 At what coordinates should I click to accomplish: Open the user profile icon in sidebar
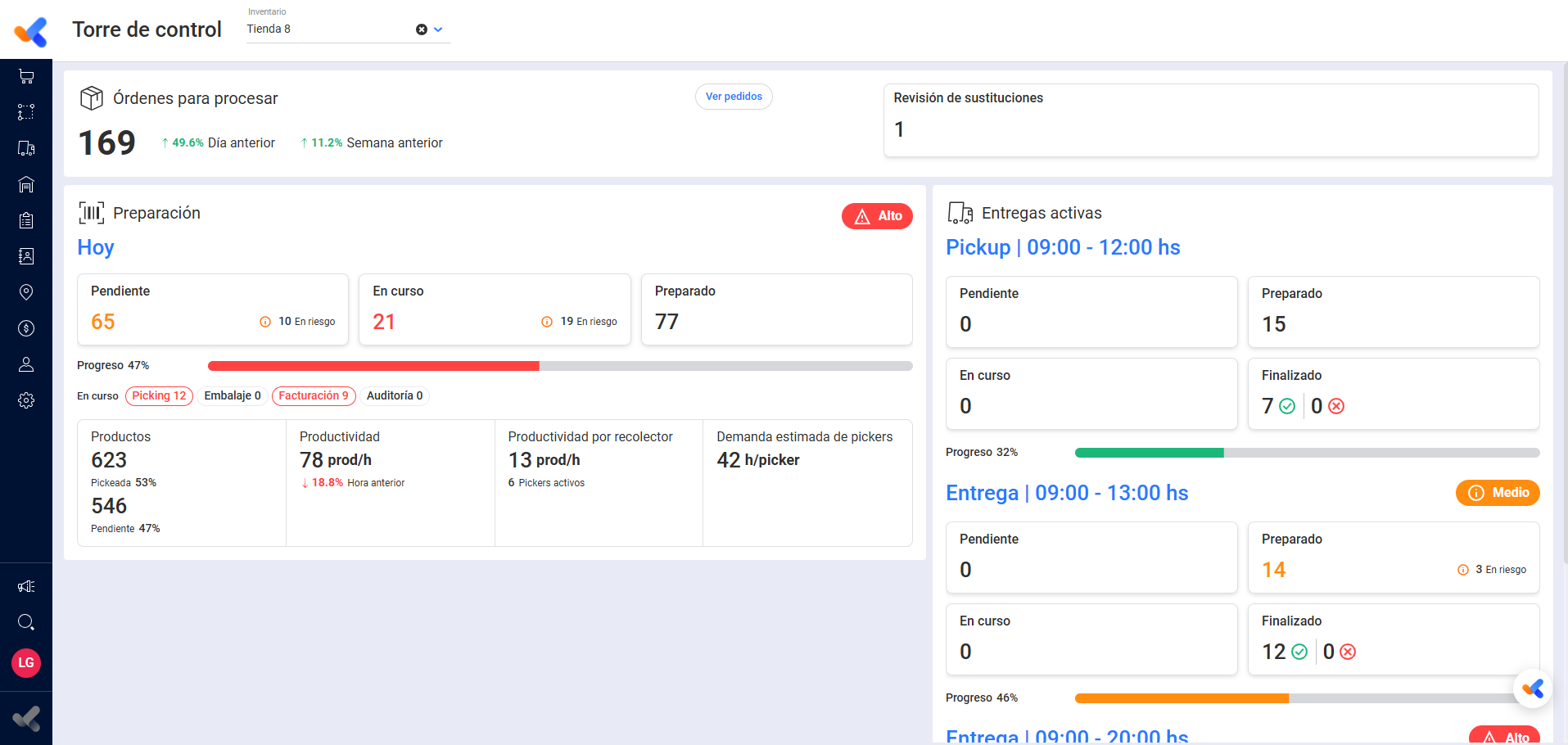26,364
